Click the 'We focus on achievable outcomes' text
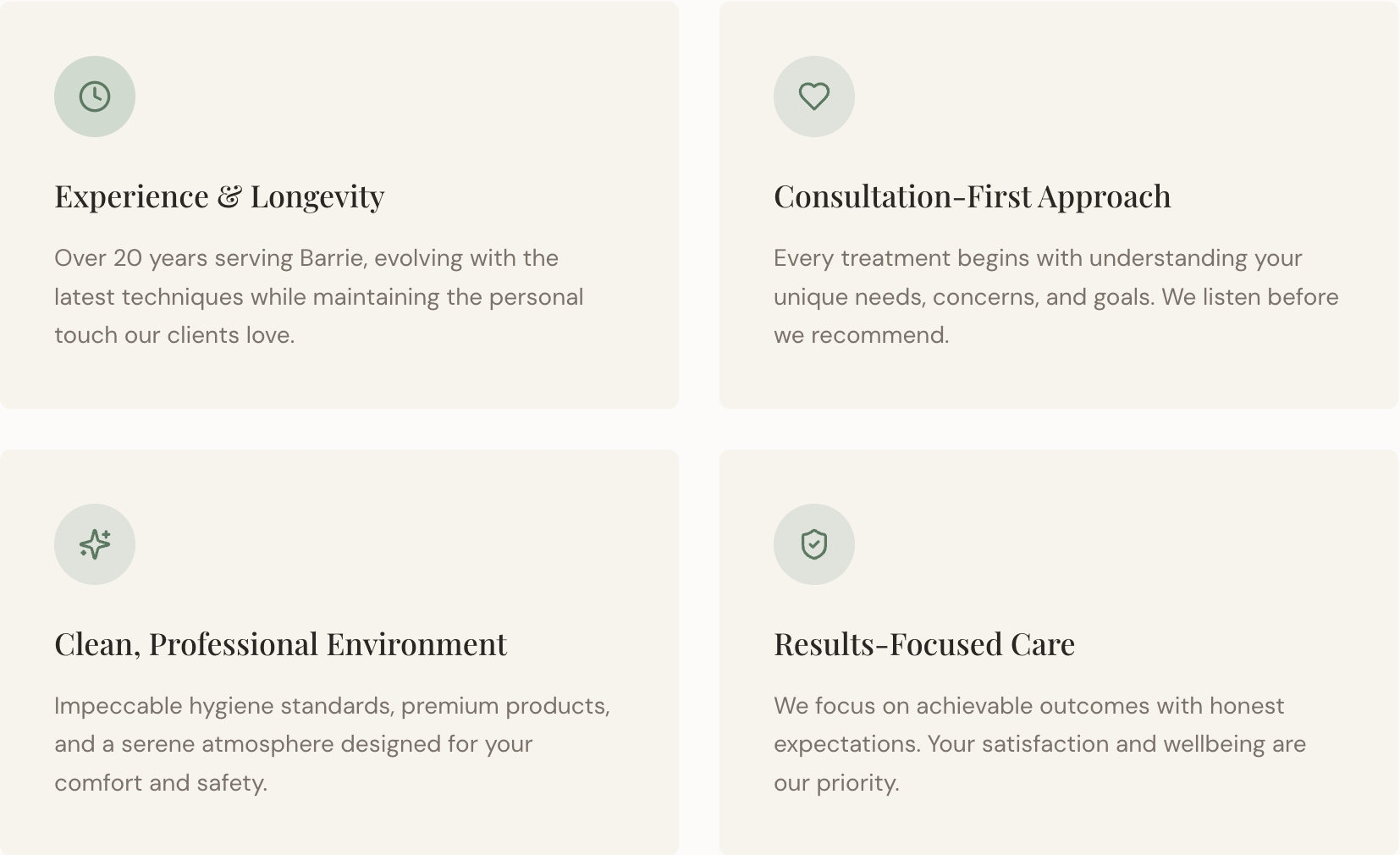 click(x=1039, y=744)
